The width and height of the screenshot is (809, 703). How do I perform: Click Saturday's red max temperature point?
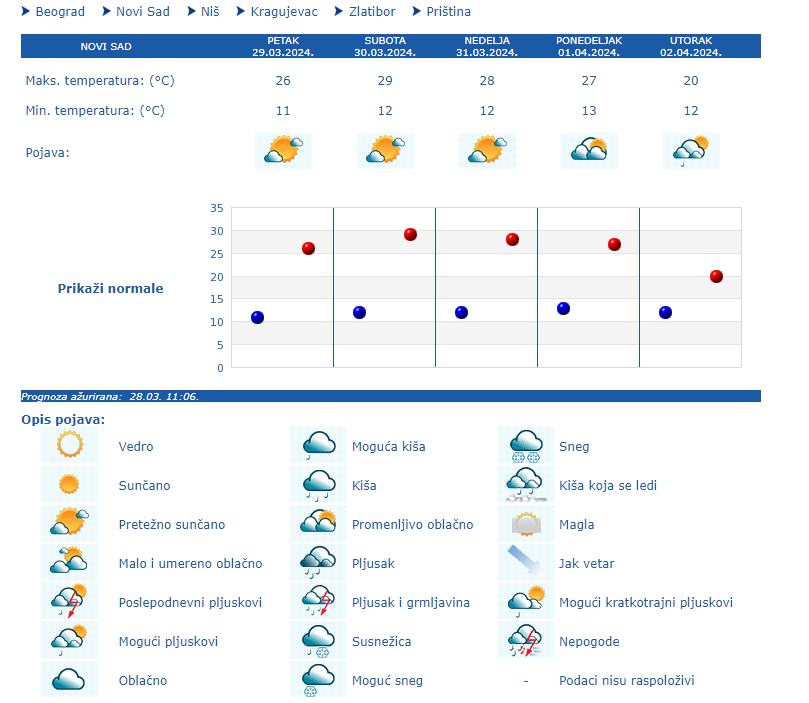coord(410,234)
